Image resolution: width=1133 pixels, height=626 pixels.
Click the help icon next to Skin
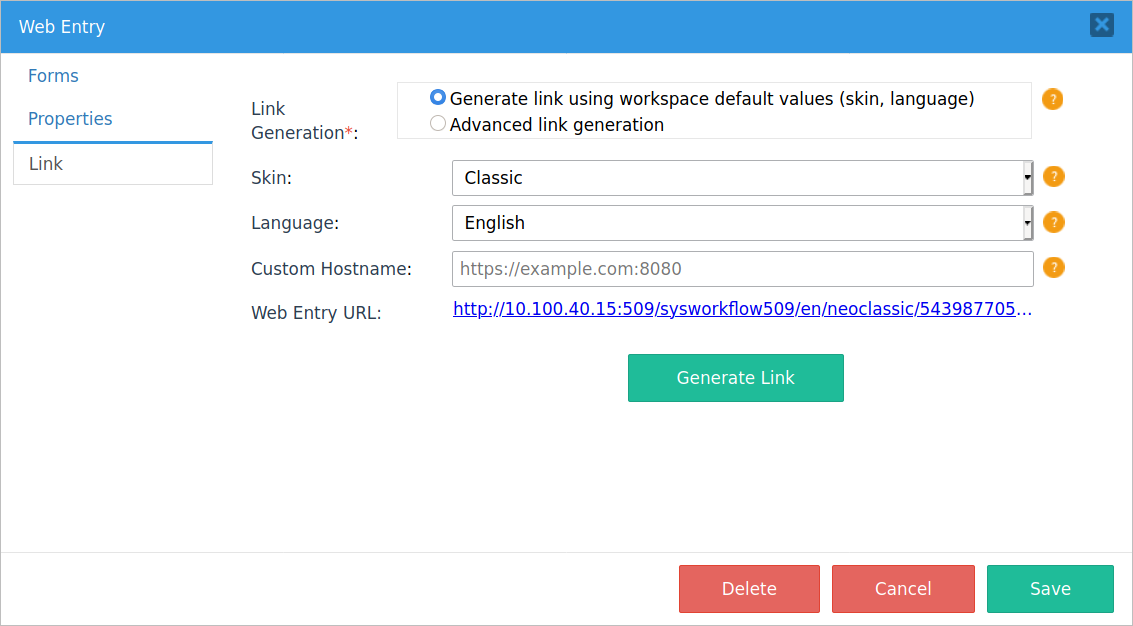coord(1053,177)
